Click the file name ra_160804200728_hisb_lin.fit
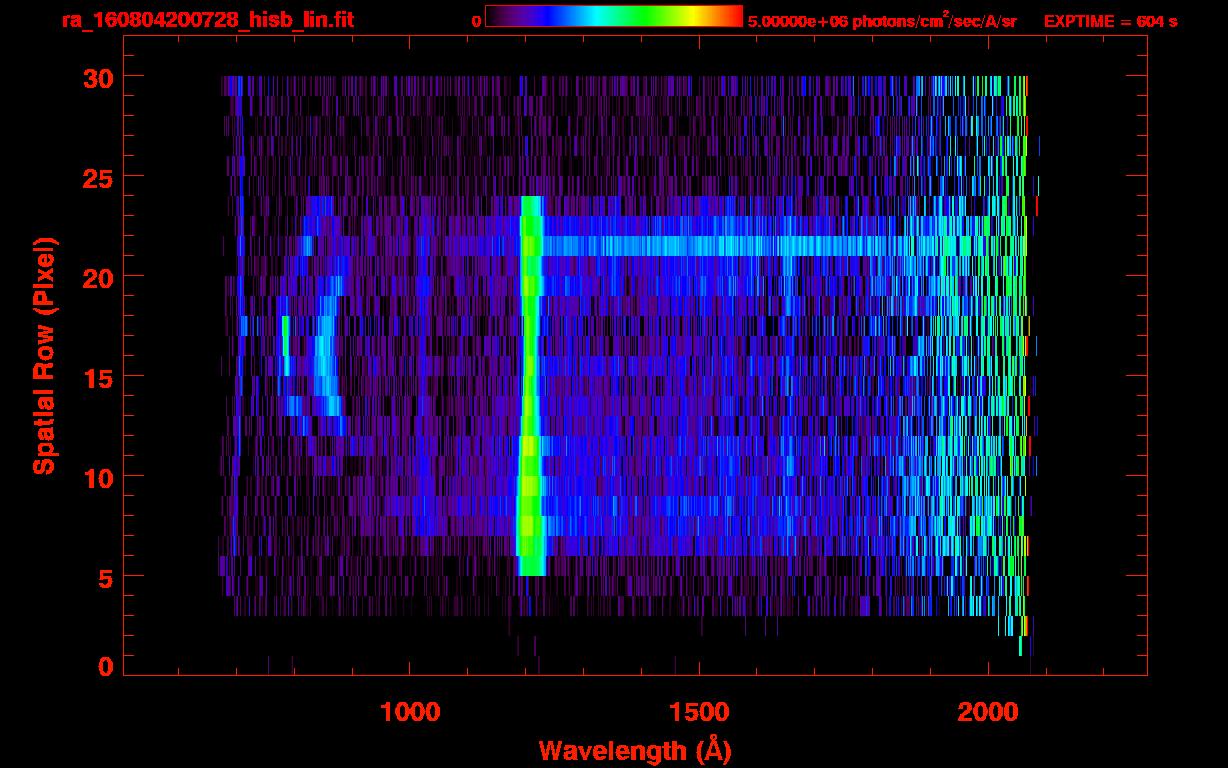Viewport: 1228px width, 768px height. point(207,21)
